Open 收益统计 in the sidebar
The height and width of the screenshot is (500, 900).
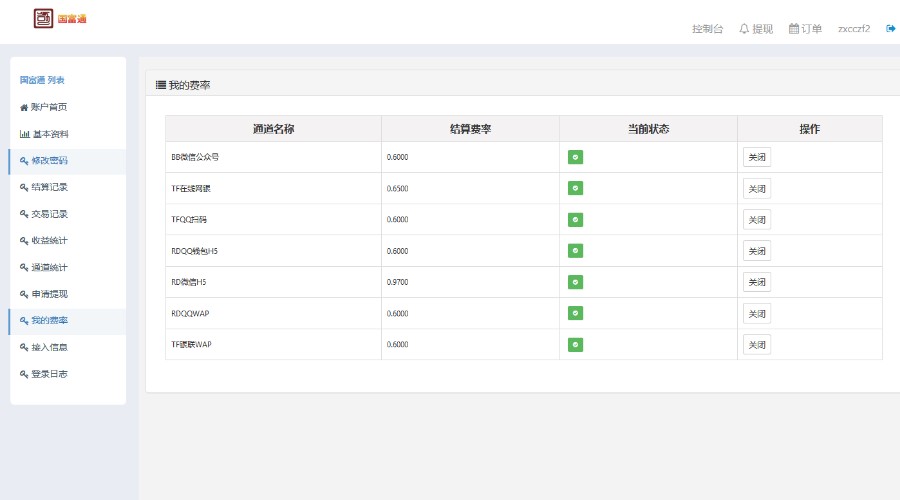pos(49,241)
